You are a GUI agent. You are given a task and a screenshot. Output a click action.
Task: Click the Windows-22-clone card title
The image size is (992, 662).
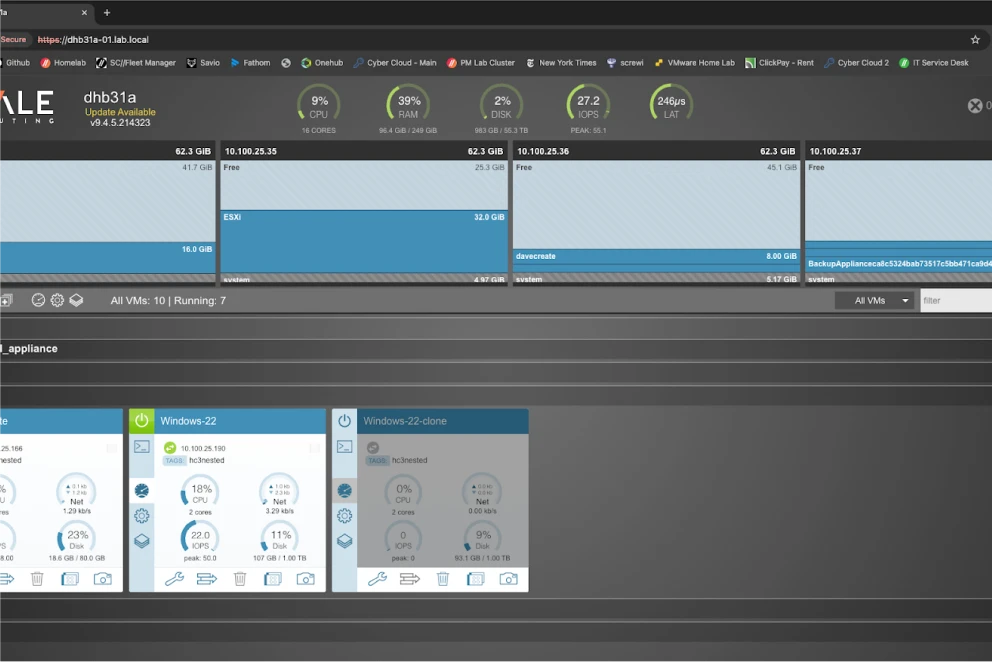click(x=405, y=421)
